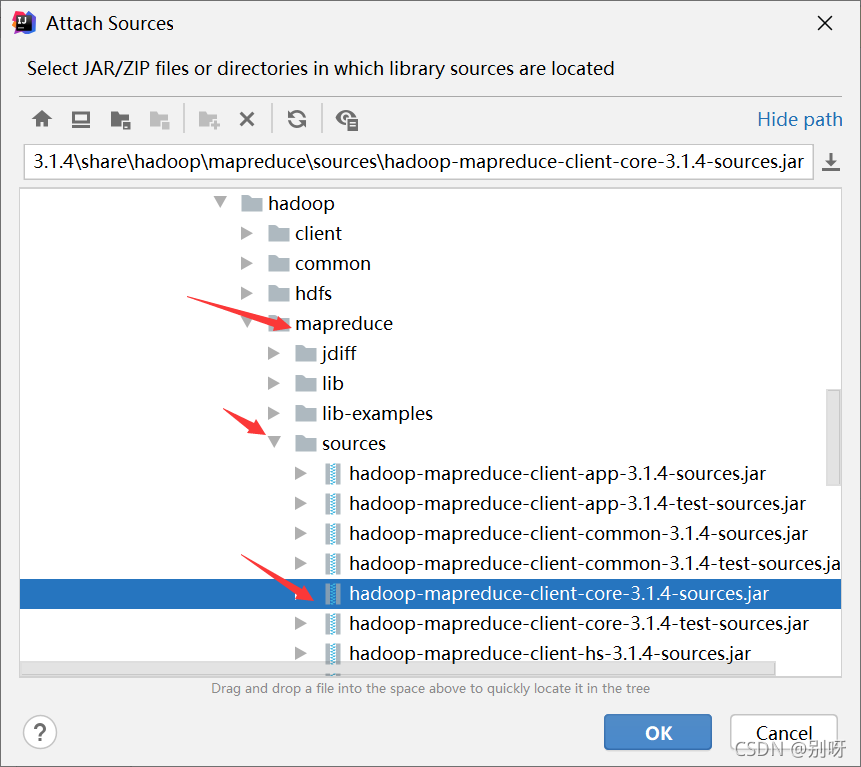Click the Cancel button
The height and width of the screenshot is (767, 861).
pos(784,732)
